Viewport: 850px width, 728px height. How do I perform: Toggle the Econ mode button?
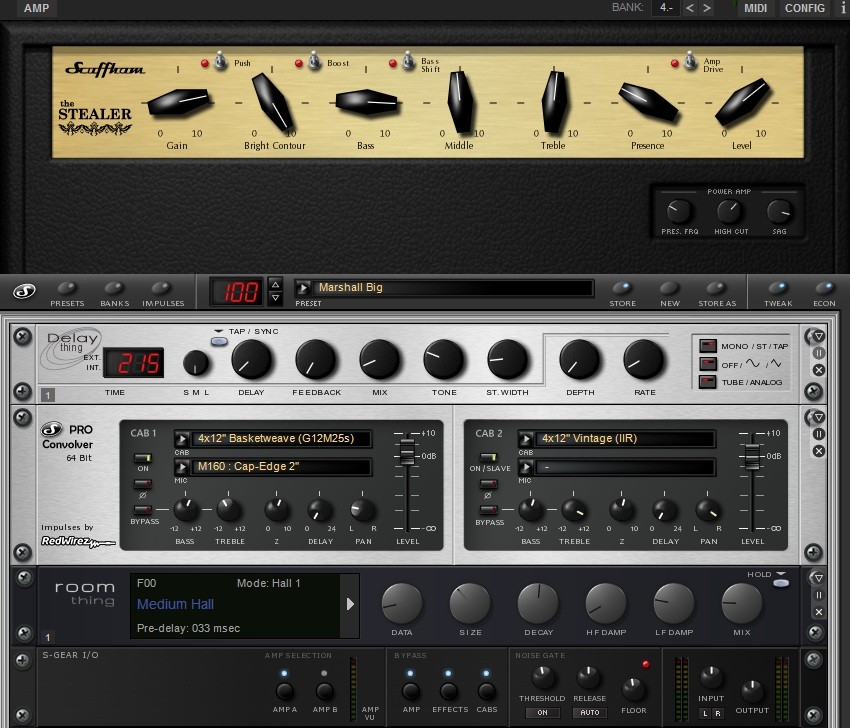coord(824,288)
